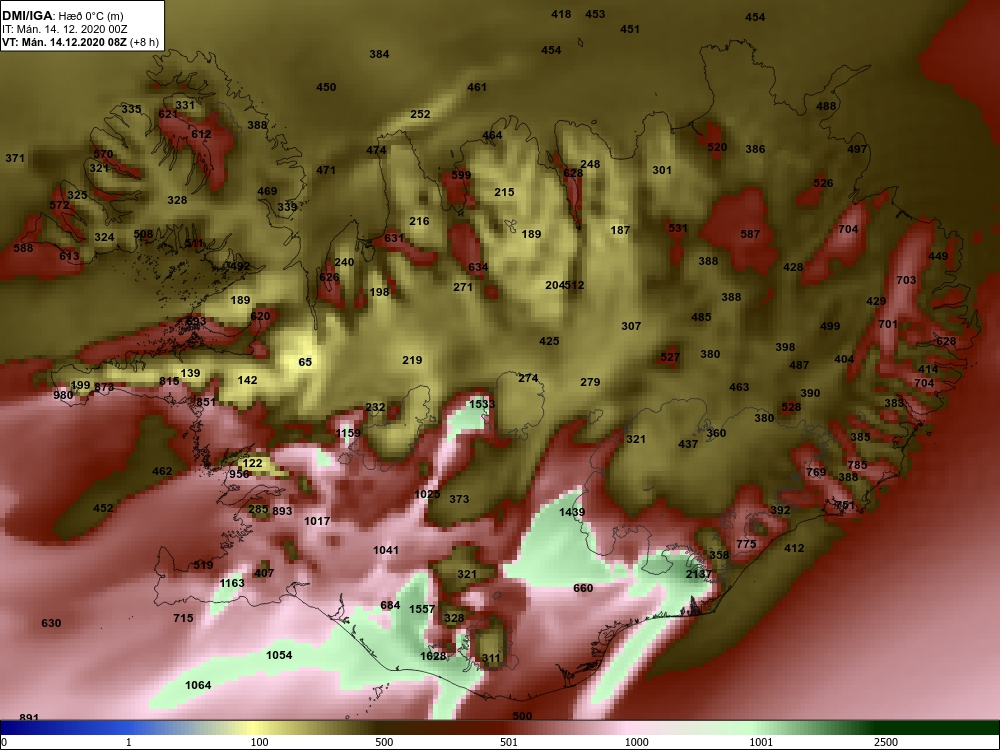Viewport: 1000px width, 750px height.
Task: Select the 1163 height value
Action: point(232,583)
